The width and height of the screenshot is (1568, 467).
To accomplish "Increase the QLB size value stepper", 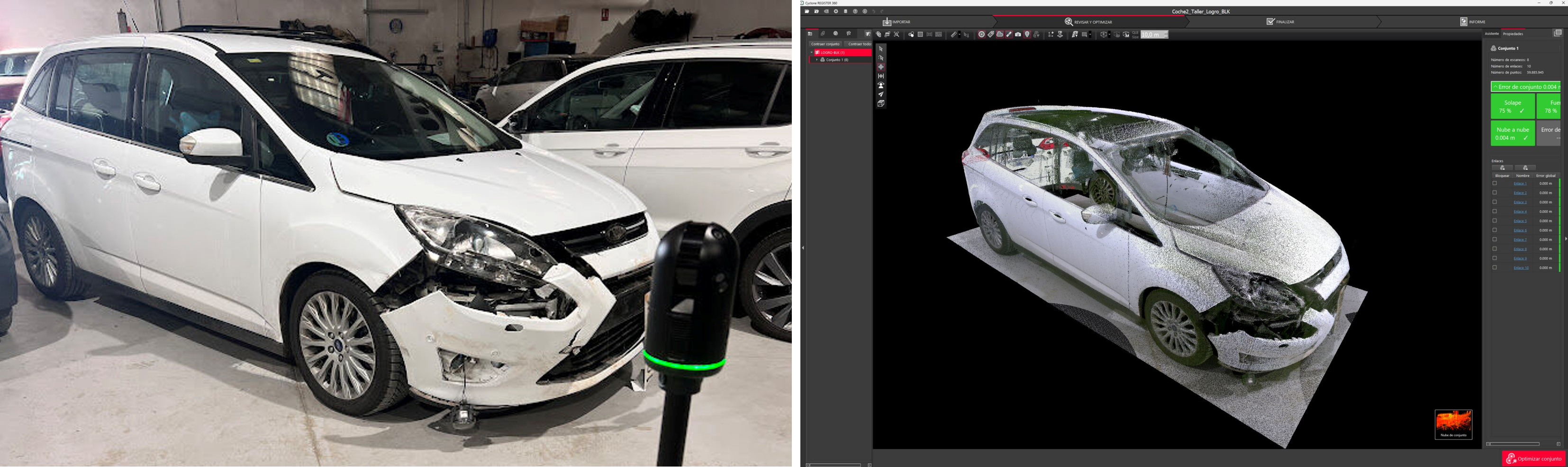I will (x=1166, y=33).
